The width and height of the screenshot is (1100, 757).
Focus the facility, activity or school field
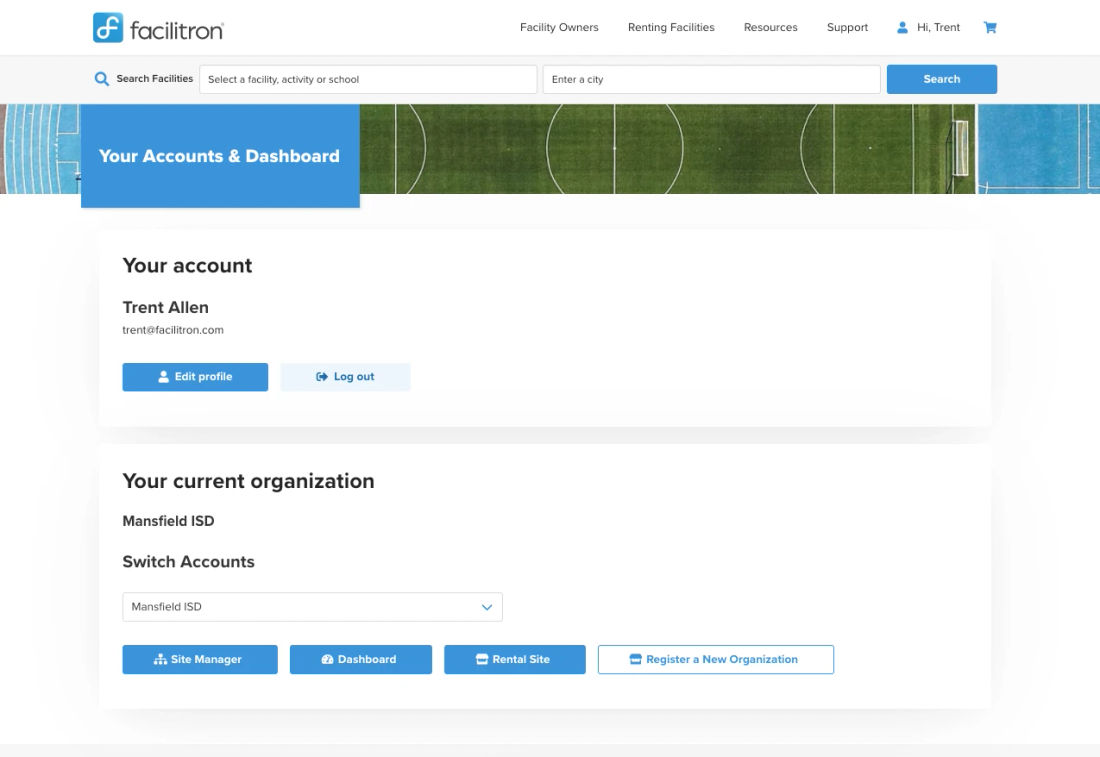[x=368, y=79]
